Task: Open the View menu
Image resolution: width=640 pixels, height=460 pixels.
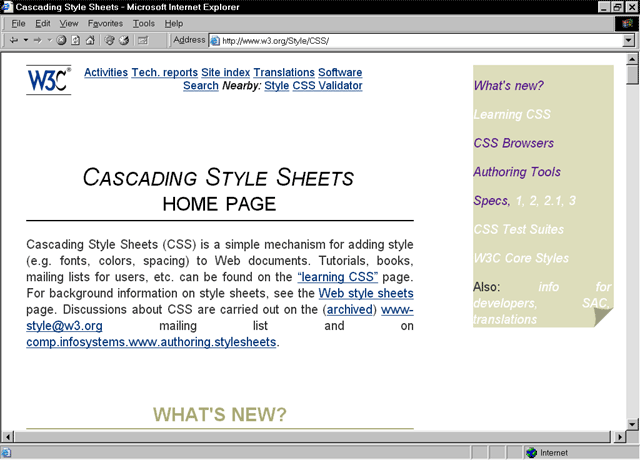Action: (x=69, y=24)
